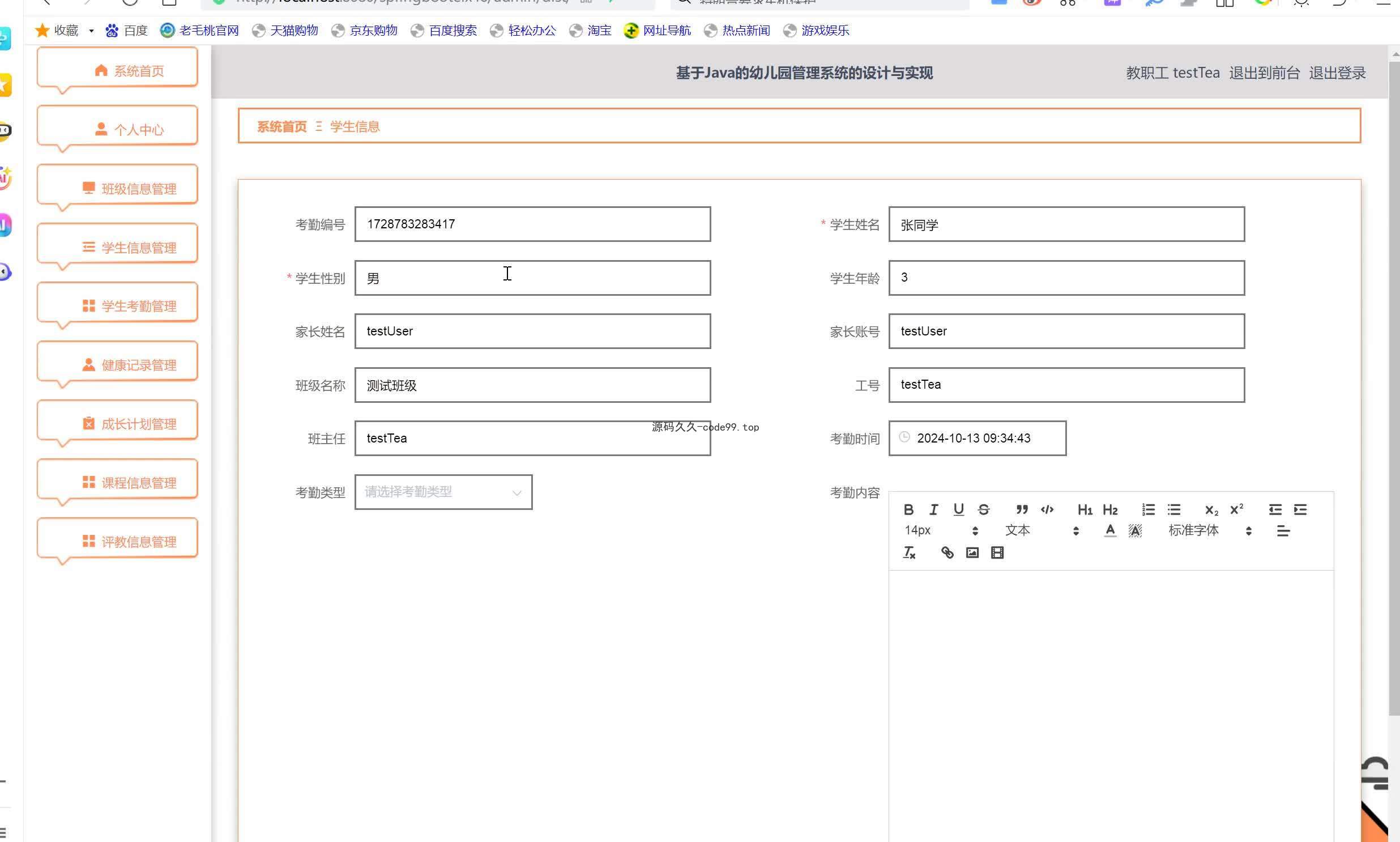
Task: Open the 轻松办公 bookmark
Action: pos(523,30)
